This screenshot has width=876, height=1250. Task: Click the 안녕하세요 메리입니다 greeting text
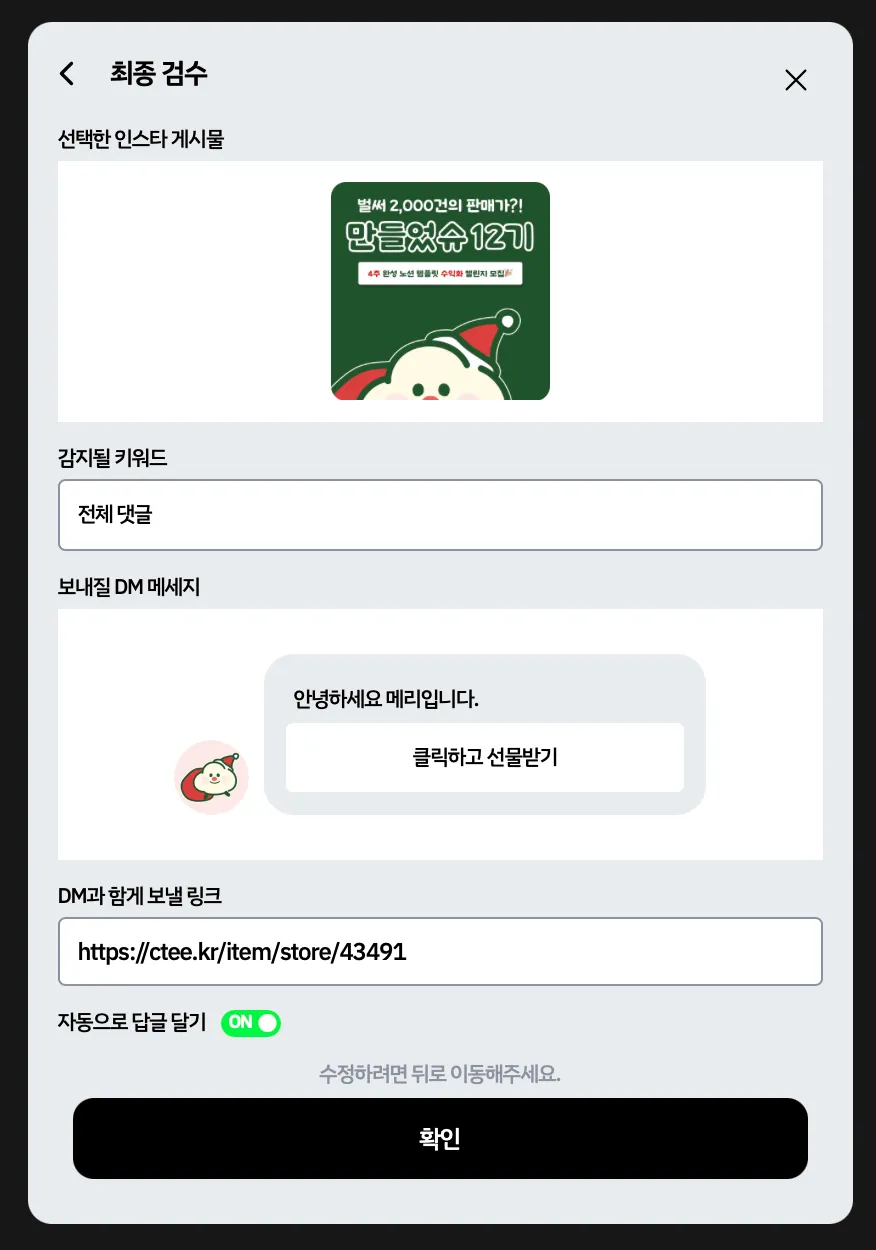pos(386,699)
